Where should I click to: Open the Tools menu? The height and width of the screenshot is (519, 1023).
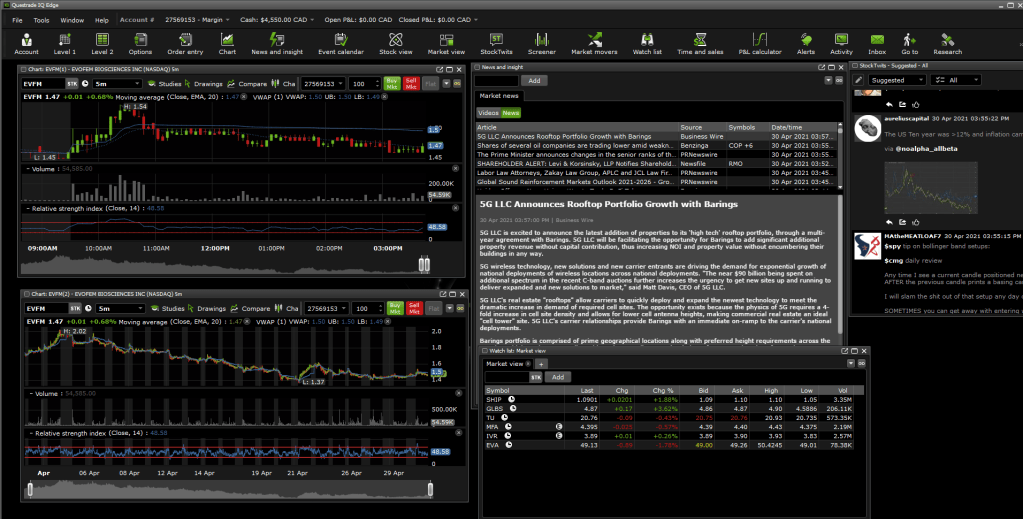point(41,20)
